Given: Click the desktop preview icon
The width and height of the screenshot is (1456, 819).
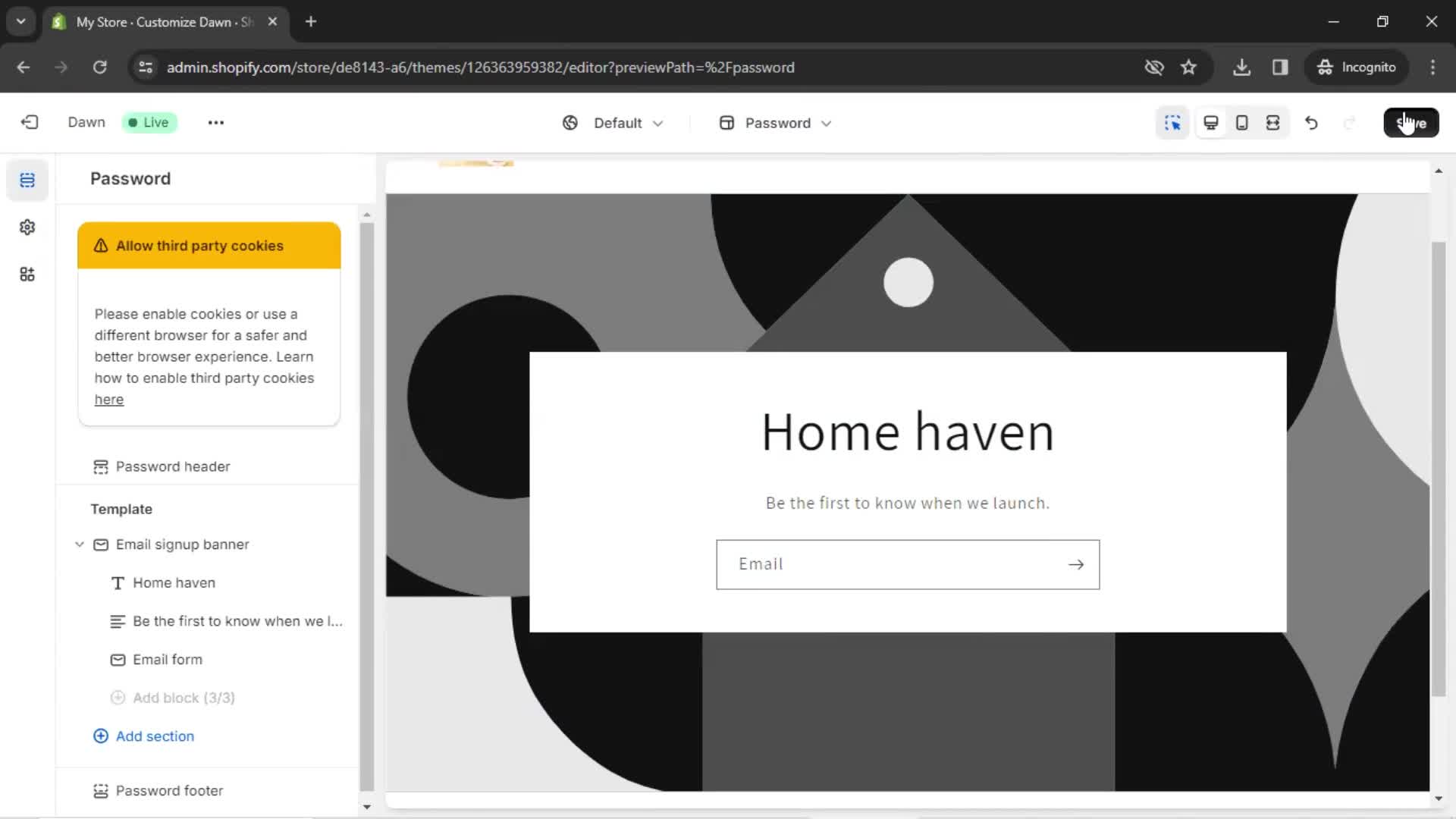Looking at the screenshot, I should point(1211,122).
